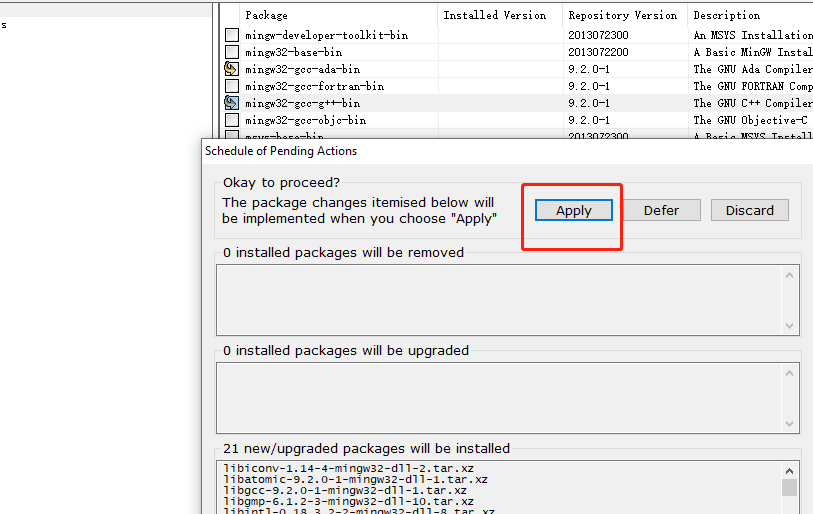The width and height of the screenshot is (813, 514).
Task: Toggle checkbox for mingw-developer-toolkit-bin
Action: [232, 35]
